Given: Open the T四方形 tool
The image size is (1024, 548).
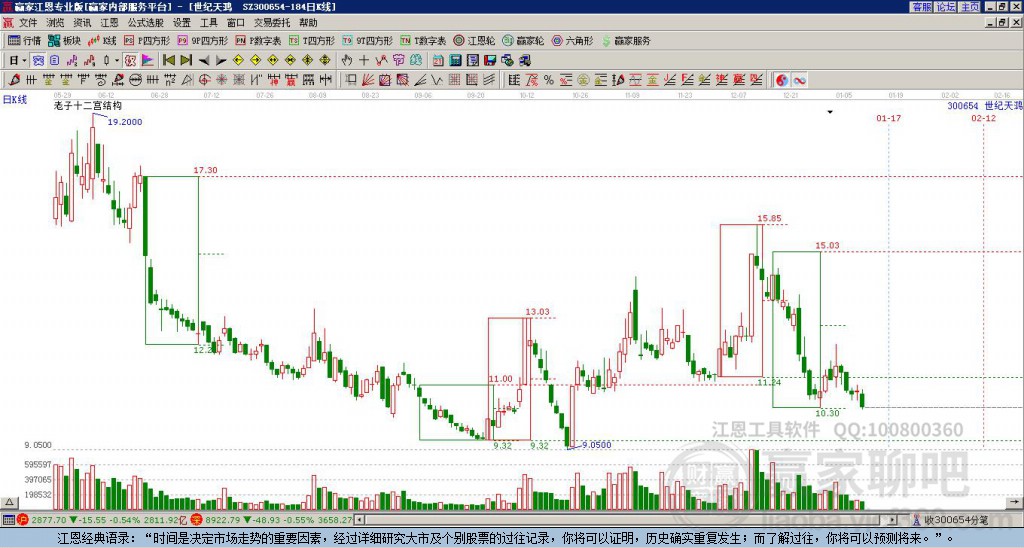Looking at the screenshot, I should click(312, 40).
